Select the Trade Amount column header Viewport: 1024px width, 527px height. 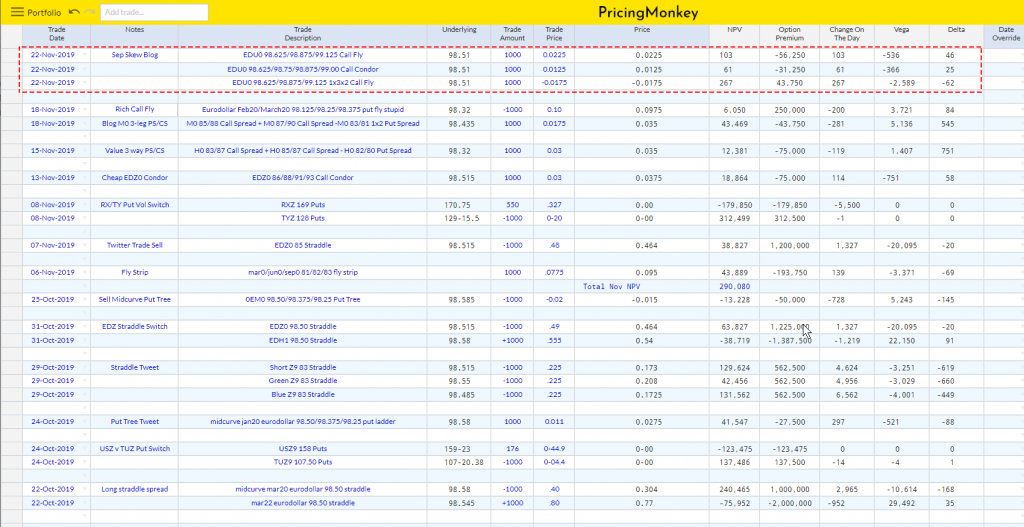pyautogui.click(x=513, y=34)
